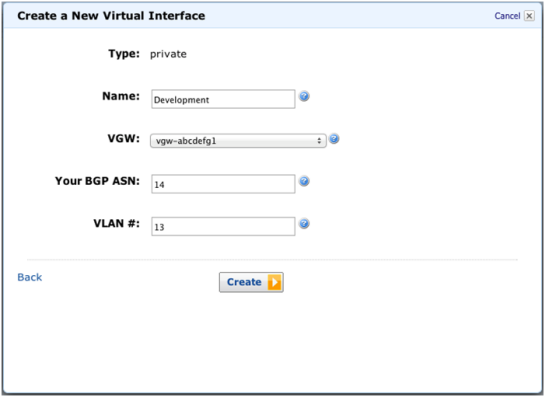Screen dimensions: 545x397
Task: Close dialog with the X icon
Action: pos(529,16)
